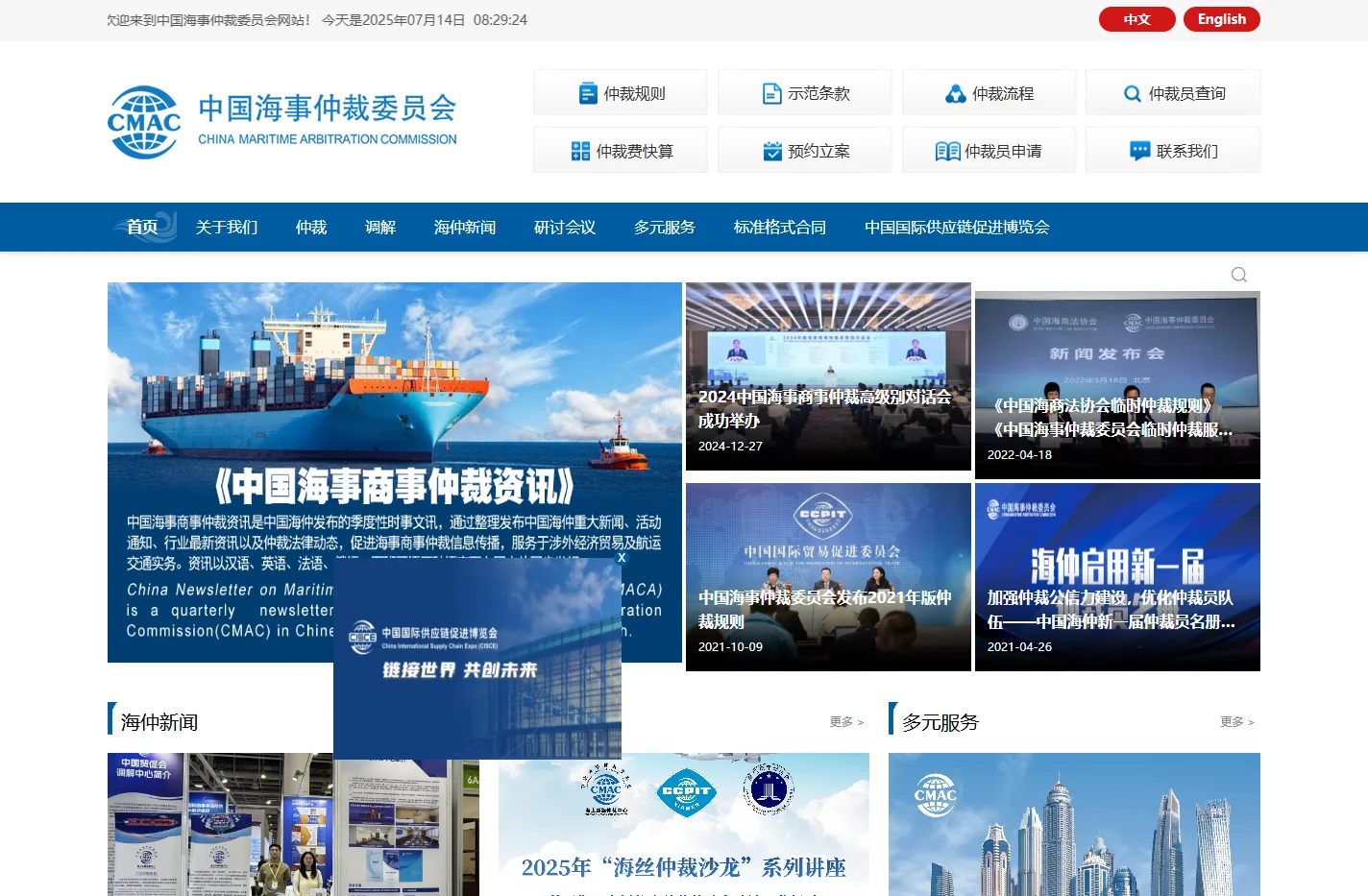Open 仲裁员申请 quick link

(989, 150)
